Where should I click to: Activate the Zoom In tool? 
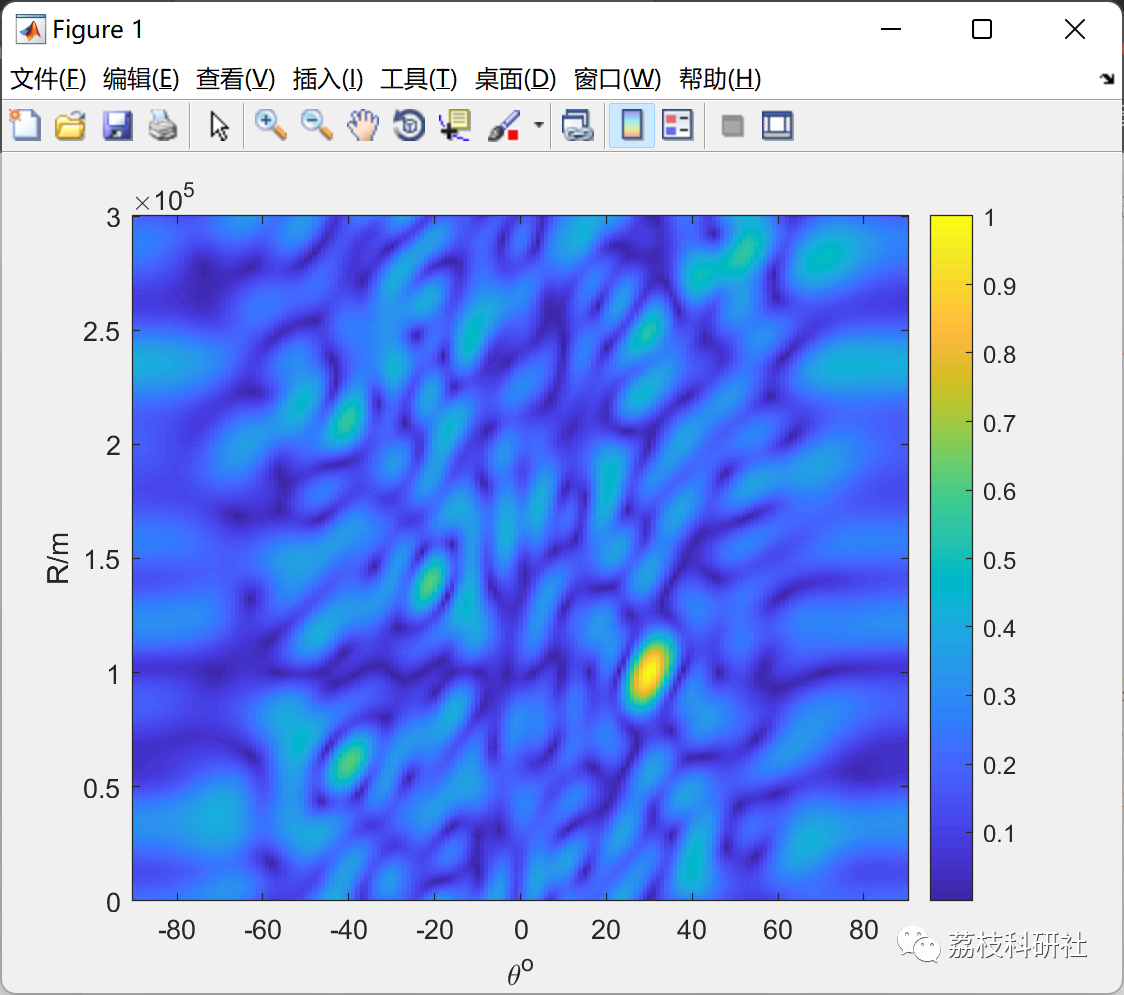(x=270, y=125)
